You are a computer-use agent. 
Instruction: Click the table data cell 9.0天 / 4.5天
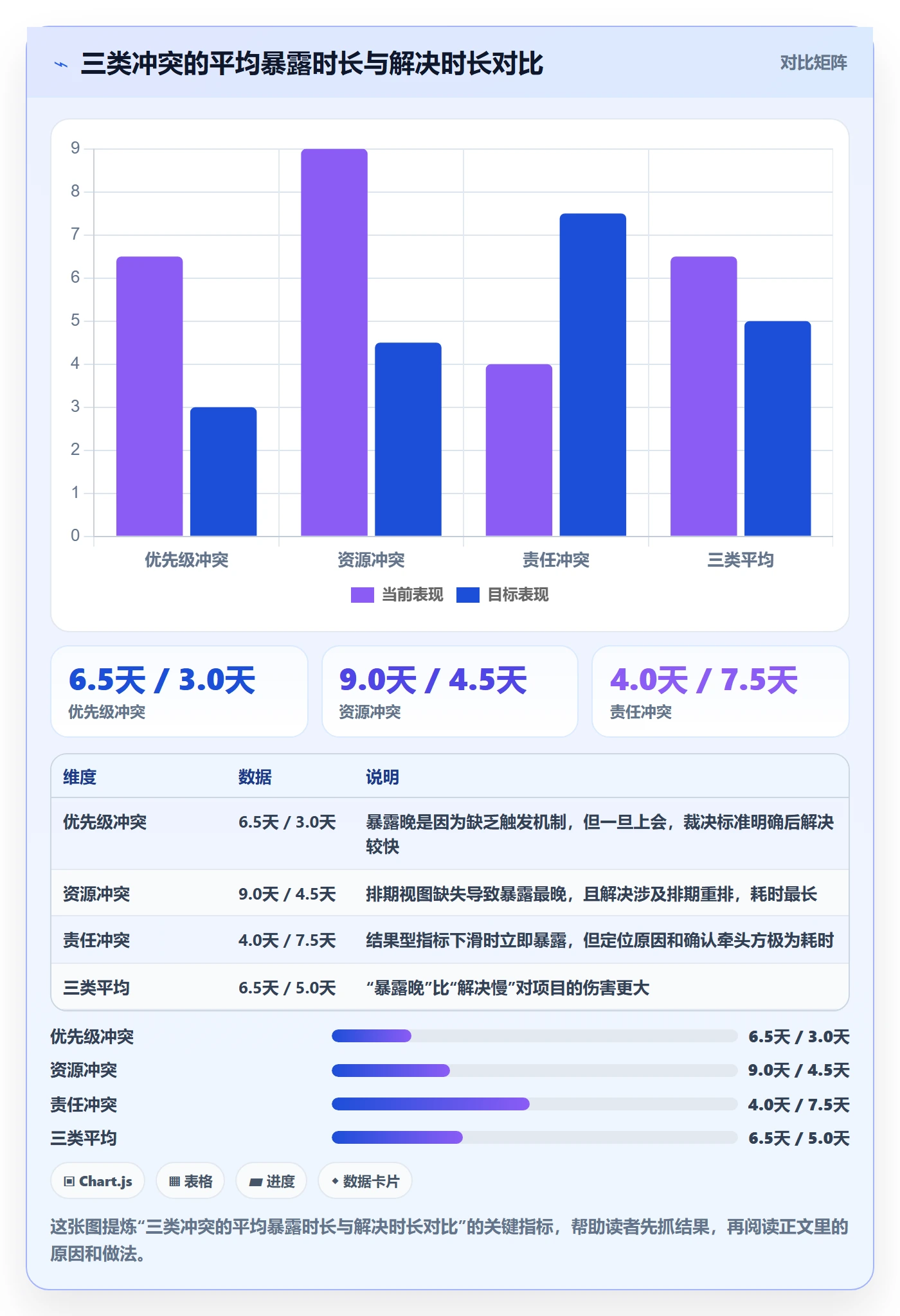click(x=287, y=894)
